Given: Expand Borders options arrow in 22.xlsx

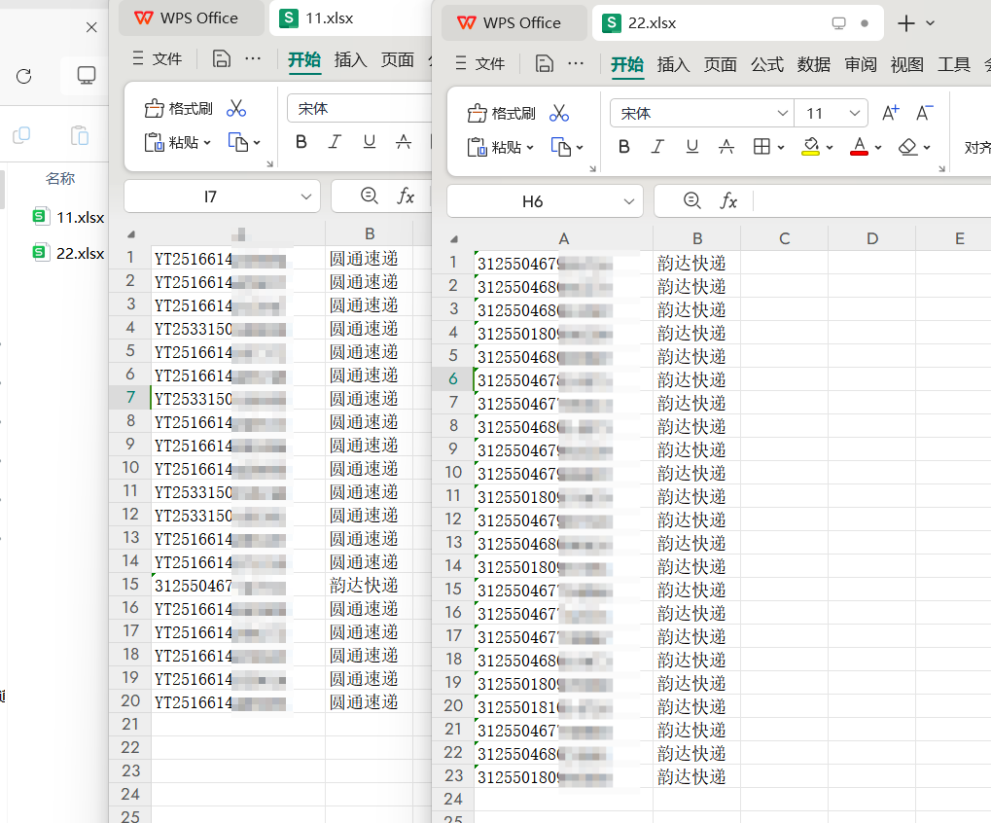Looking at the screenshot, I should click(781, 147).
